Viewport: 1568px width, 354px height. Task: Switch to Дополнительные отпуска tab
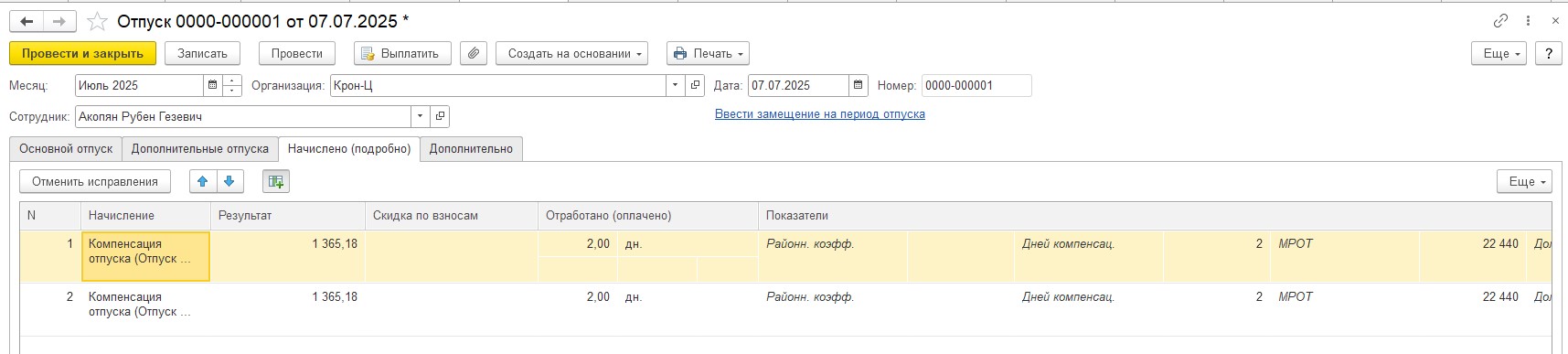tap(200, 149)
